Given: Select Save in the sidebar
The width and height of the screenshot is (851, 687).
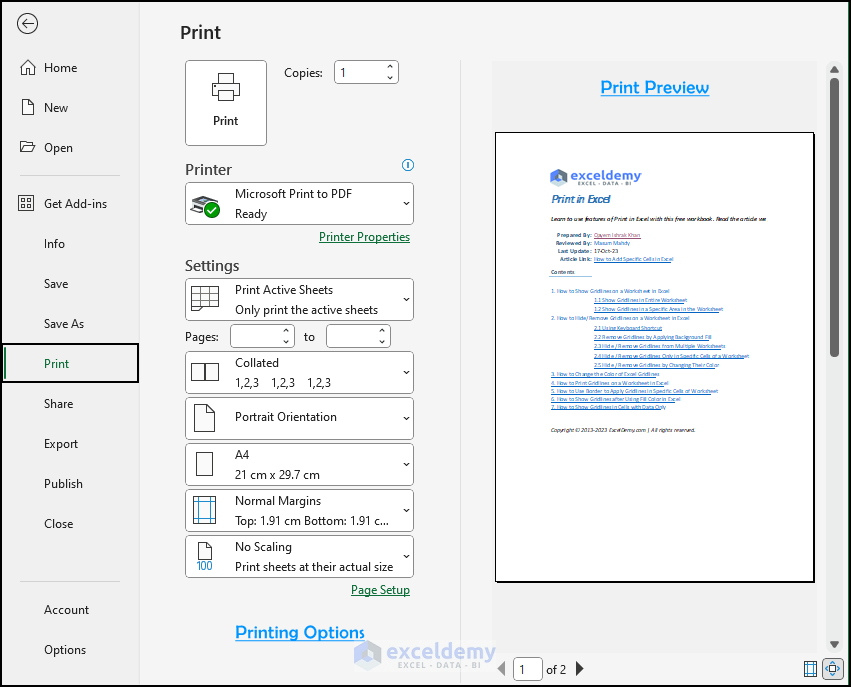Looking at the screenshot, I should pos(71,284).
